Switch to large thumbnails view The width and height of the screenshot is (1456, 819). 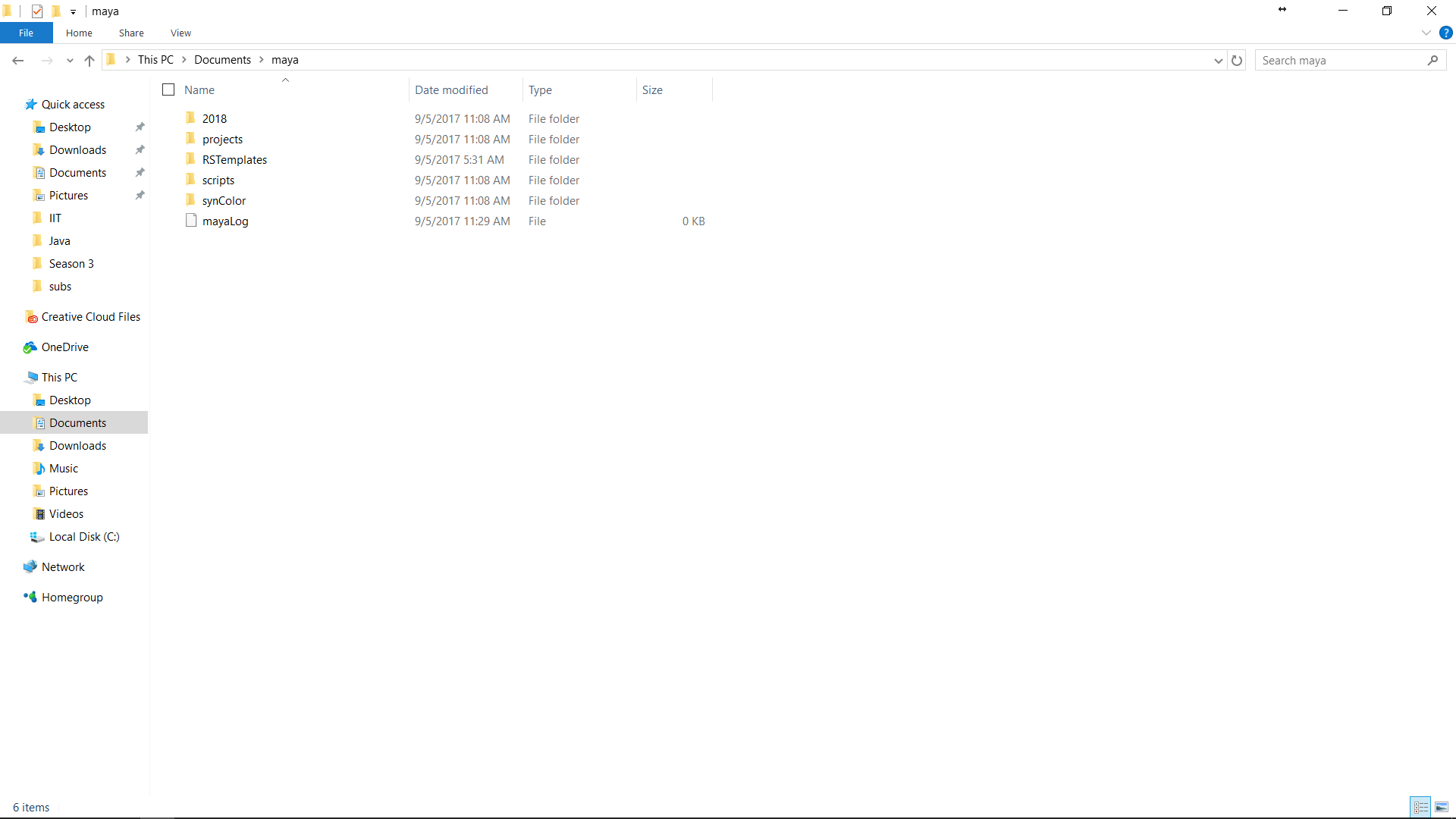pos(1442,807)
